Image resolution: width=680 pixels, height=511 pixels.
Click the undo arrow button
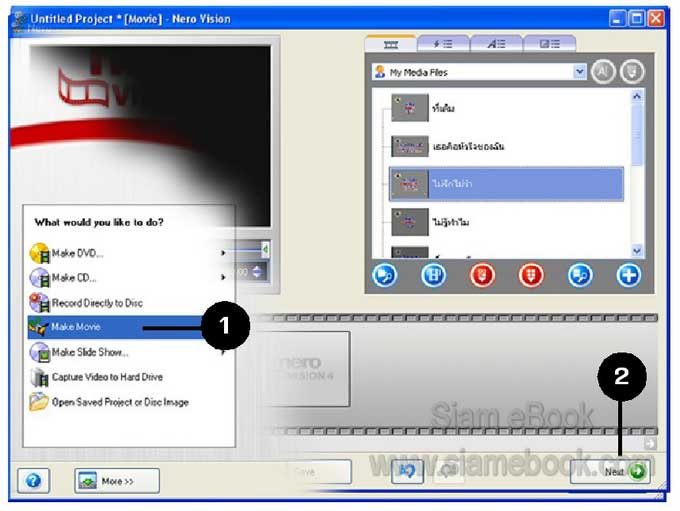click(407, 471)
